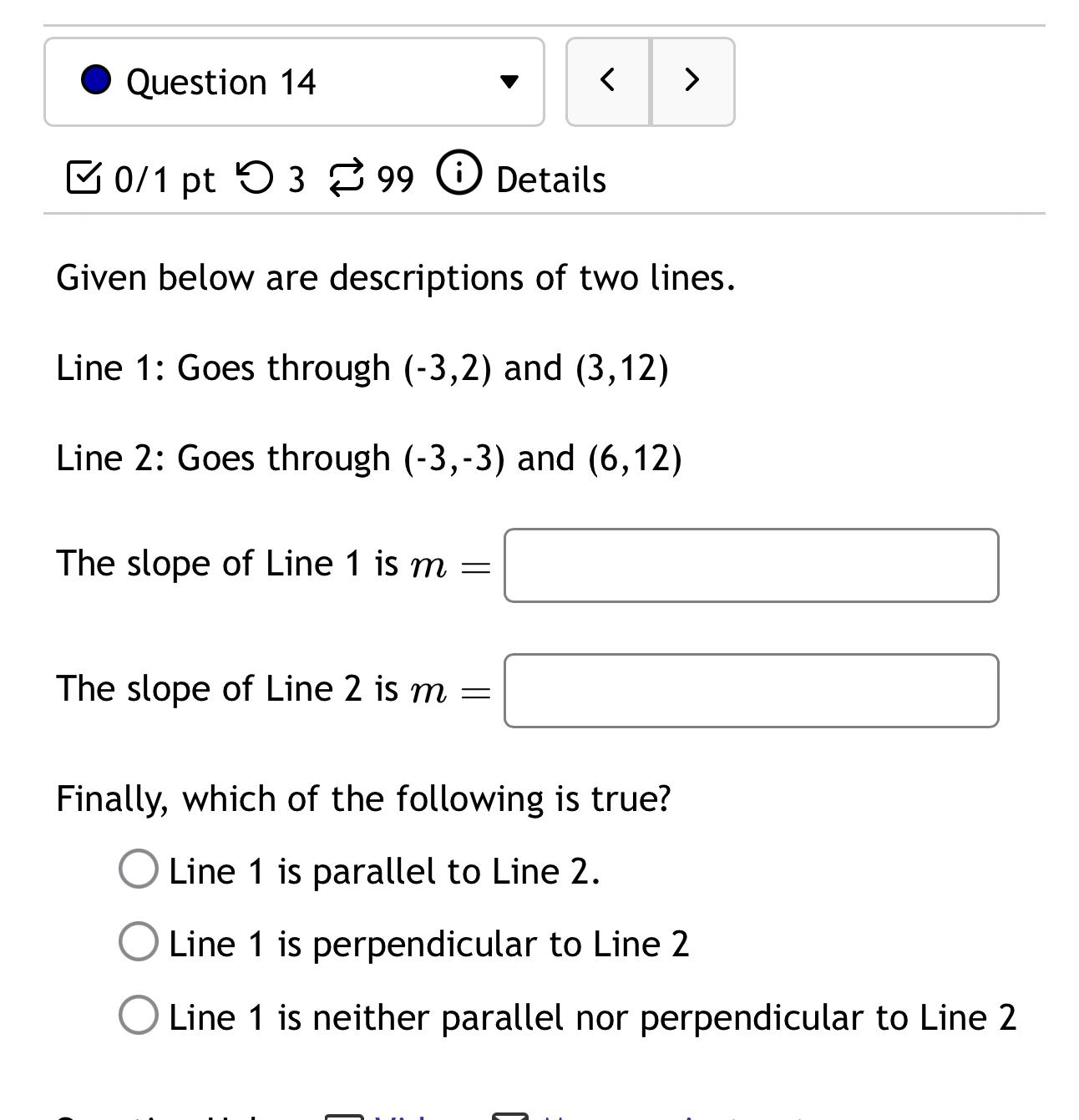The width and height of the screenshot is (1079, 1120).
Task: Click the regenerate arrows icon showing 99
Action: tap(346, 175)
